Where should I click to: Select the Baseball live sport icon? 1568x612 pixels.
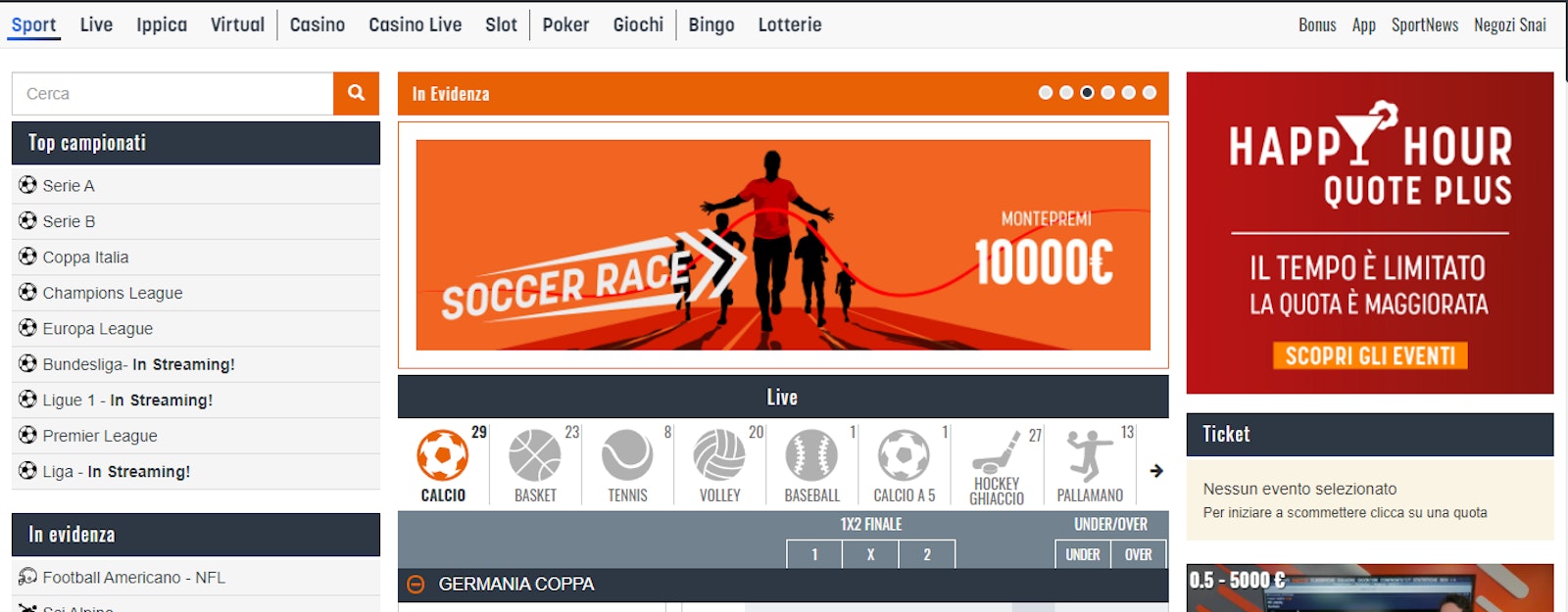coord(811,455)
